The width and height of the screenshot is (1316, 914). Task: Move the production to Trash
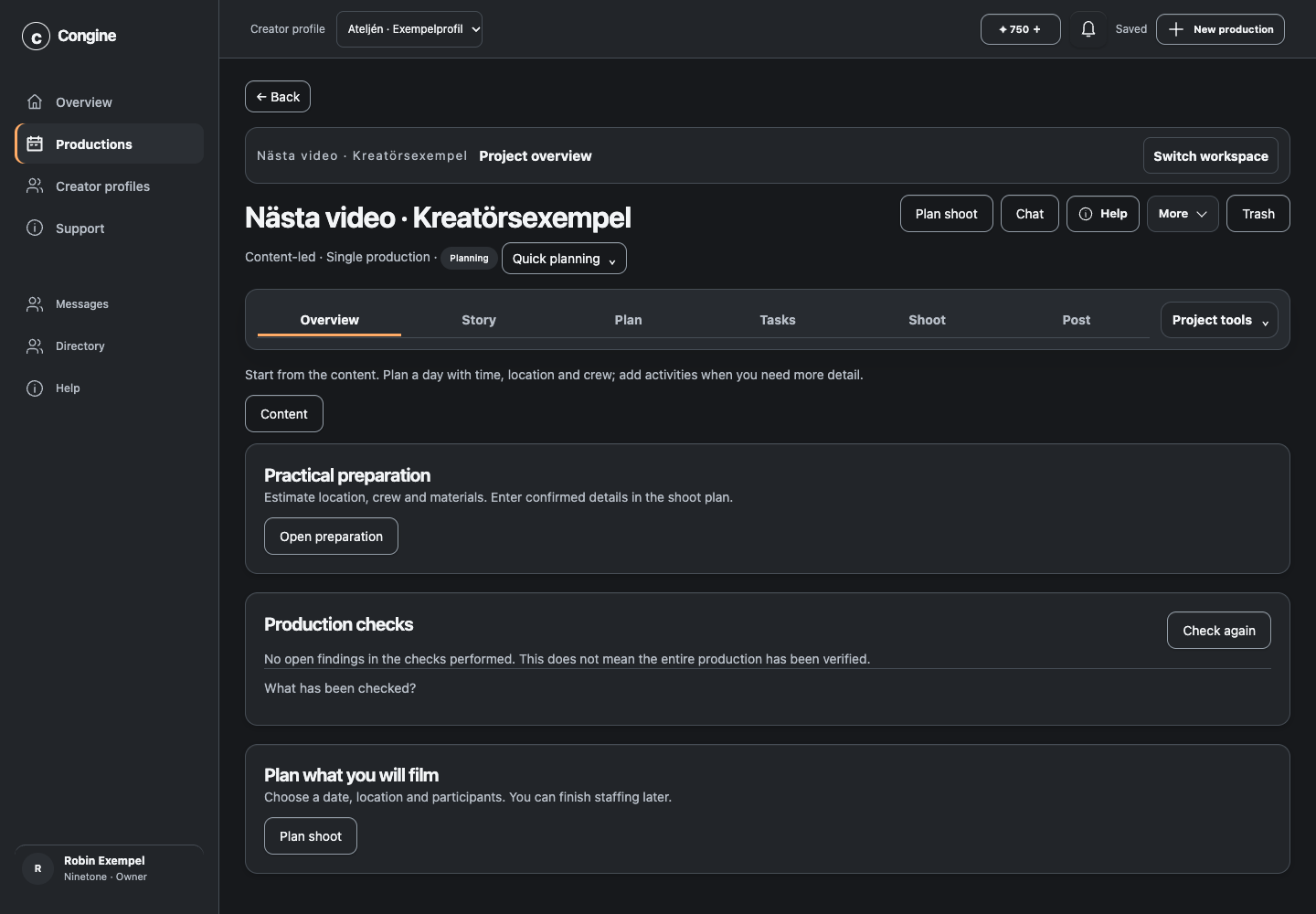click(x=1258, y=214)
